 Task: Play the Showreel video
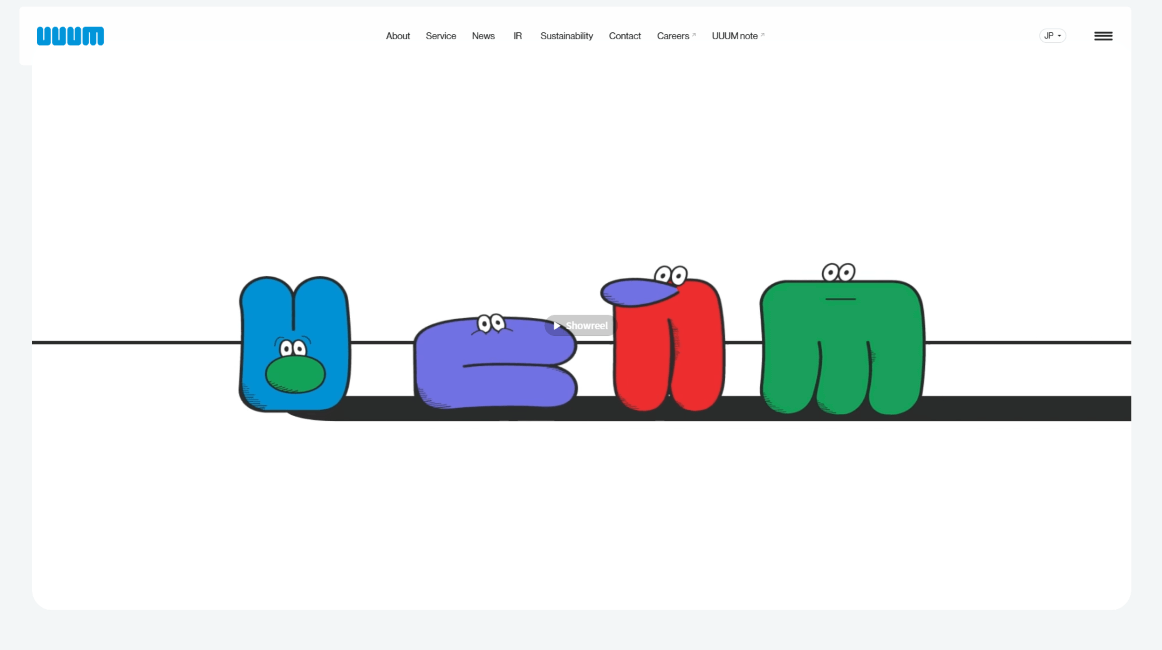(x=580, y=325)
